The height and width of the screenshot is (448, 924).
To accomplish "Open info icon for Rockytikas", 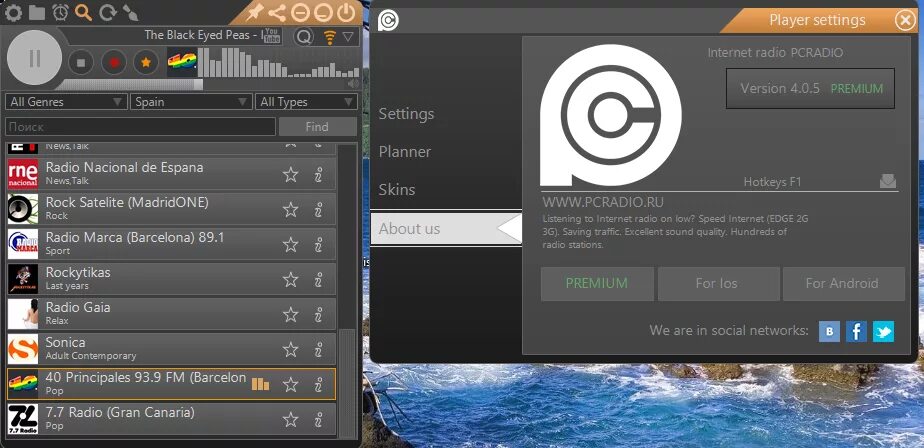I will click(x=318, y=279).
